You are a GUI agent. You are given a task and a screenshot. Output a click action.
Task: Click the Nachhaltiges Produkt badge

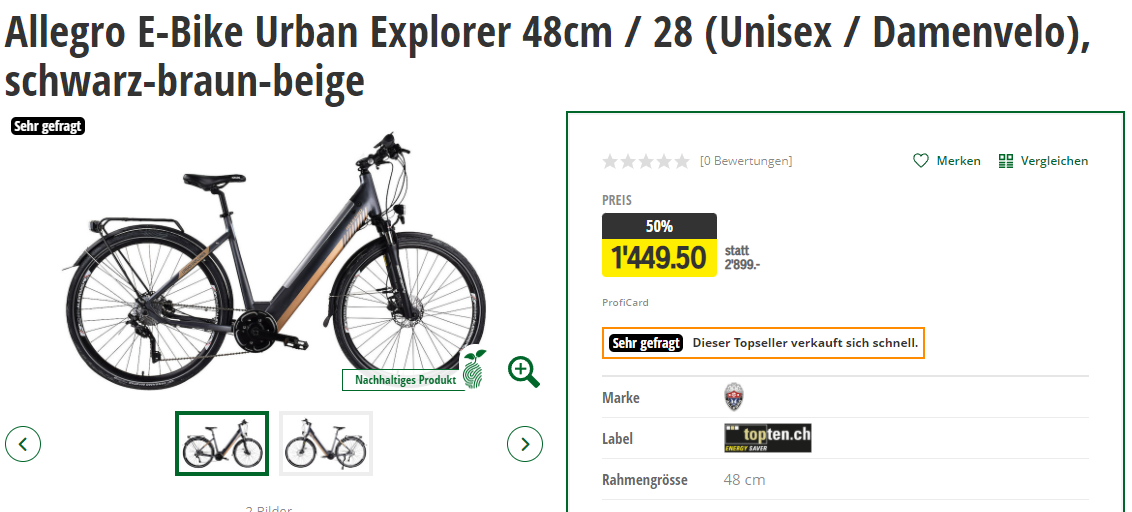[405, 380]
